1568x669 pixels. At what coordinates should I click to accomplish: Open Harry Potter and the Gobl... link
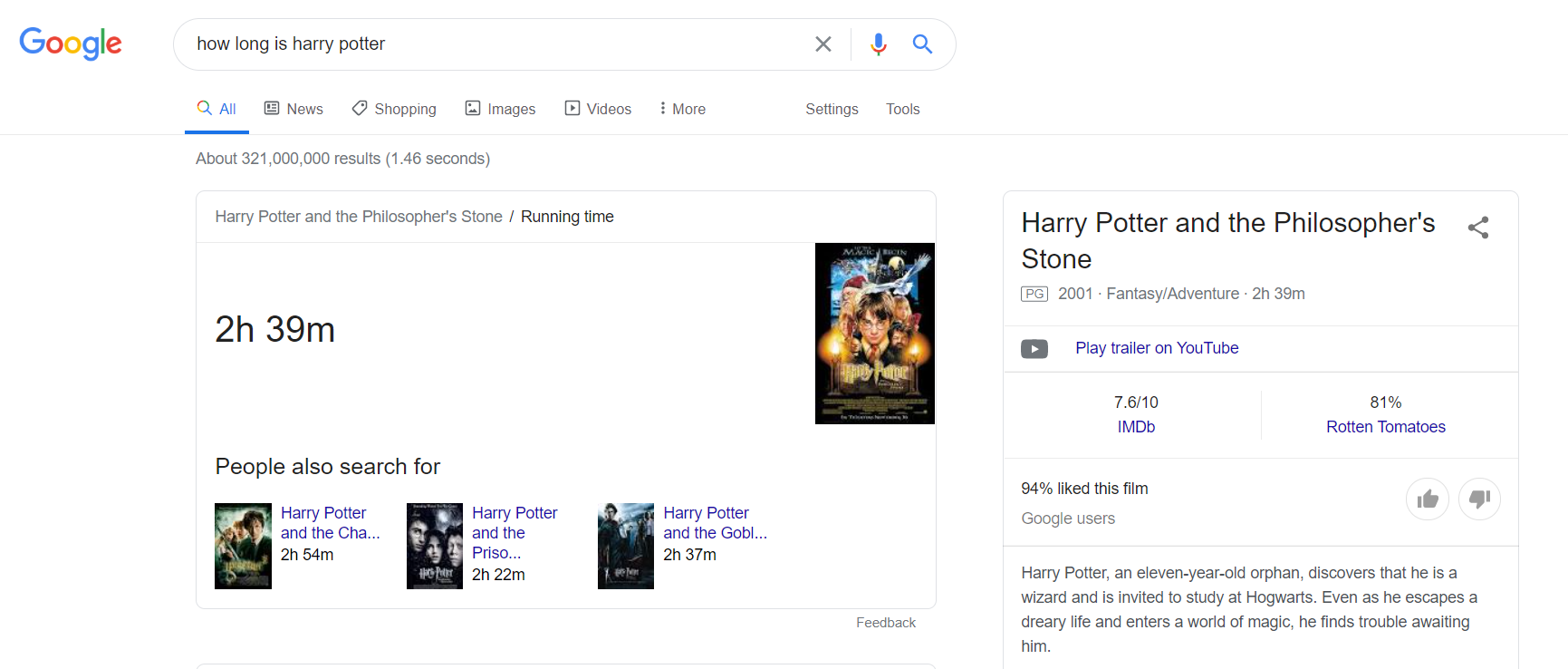click(715, 523)
